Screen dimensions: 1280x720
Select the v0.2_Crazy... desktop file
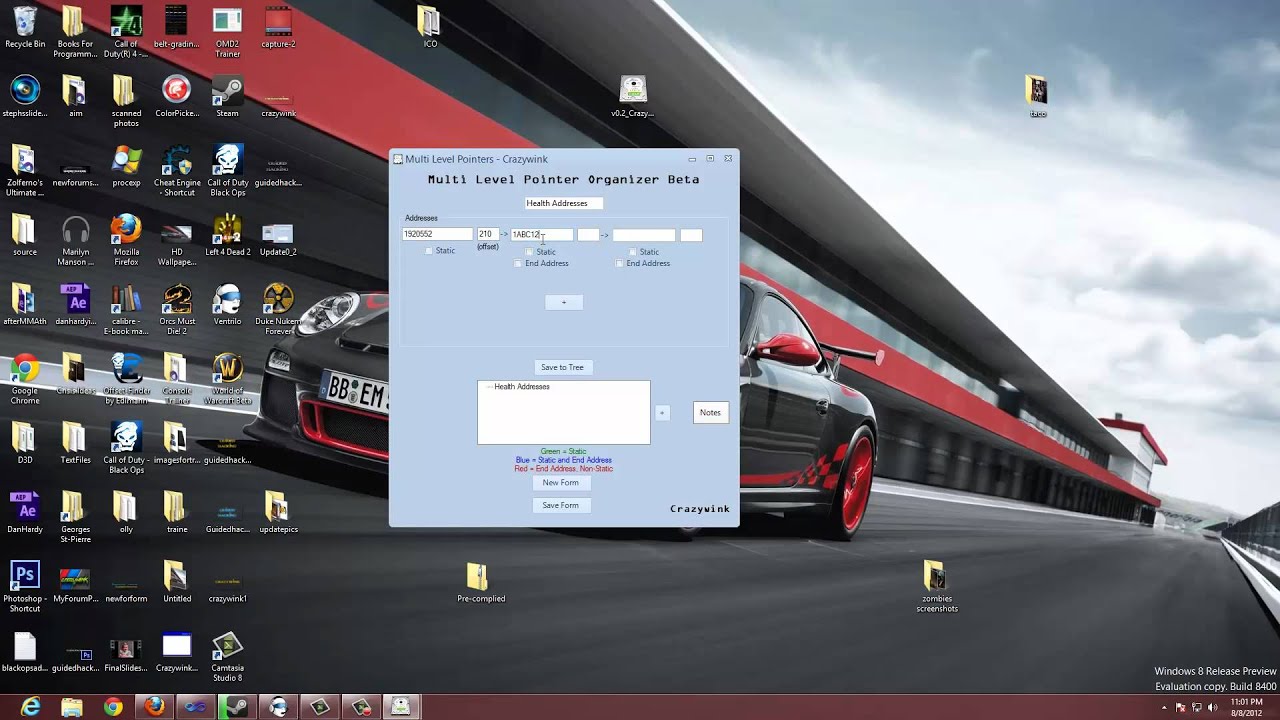click(633, 96)
